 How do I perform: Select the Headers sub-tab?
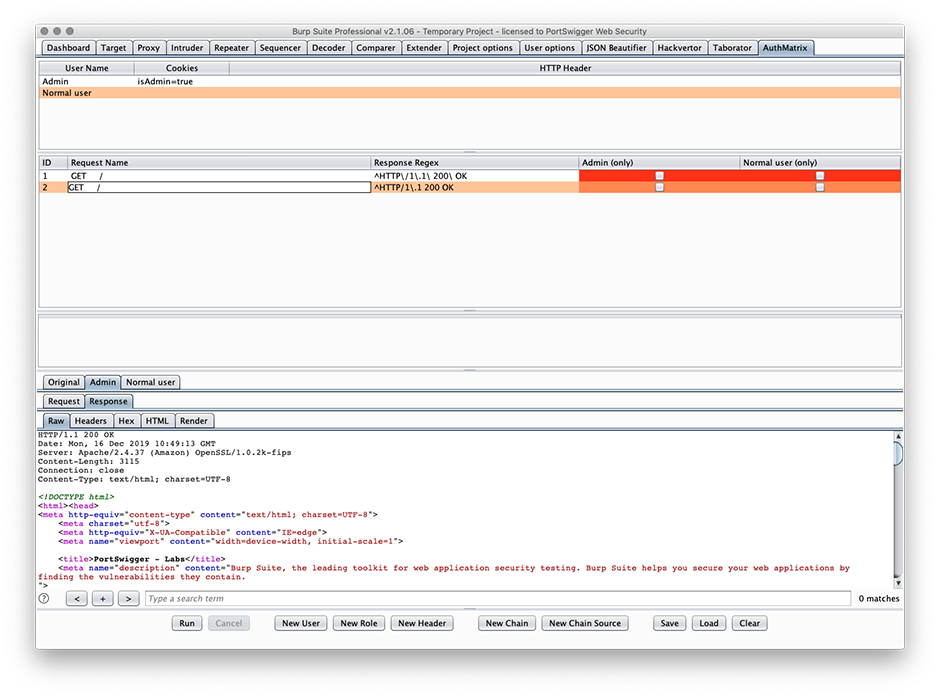(90, 420)
